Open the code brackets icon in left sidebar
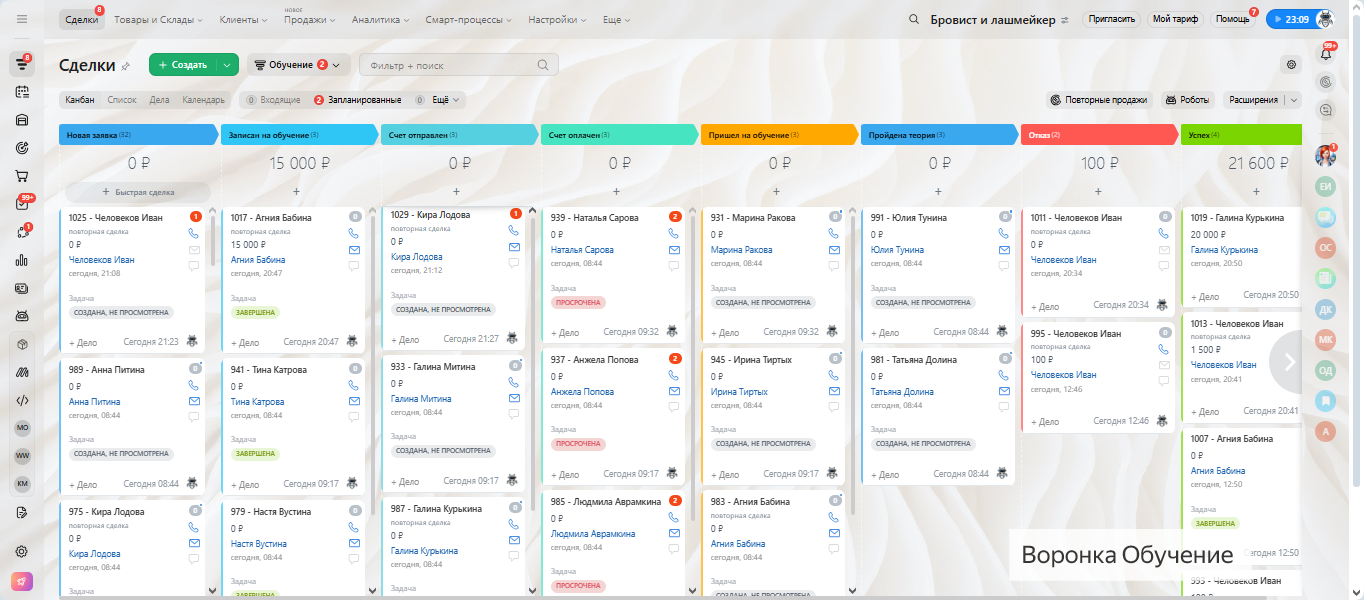The height and width of the screenshot is (600, 1364). [x=22, y=400]
